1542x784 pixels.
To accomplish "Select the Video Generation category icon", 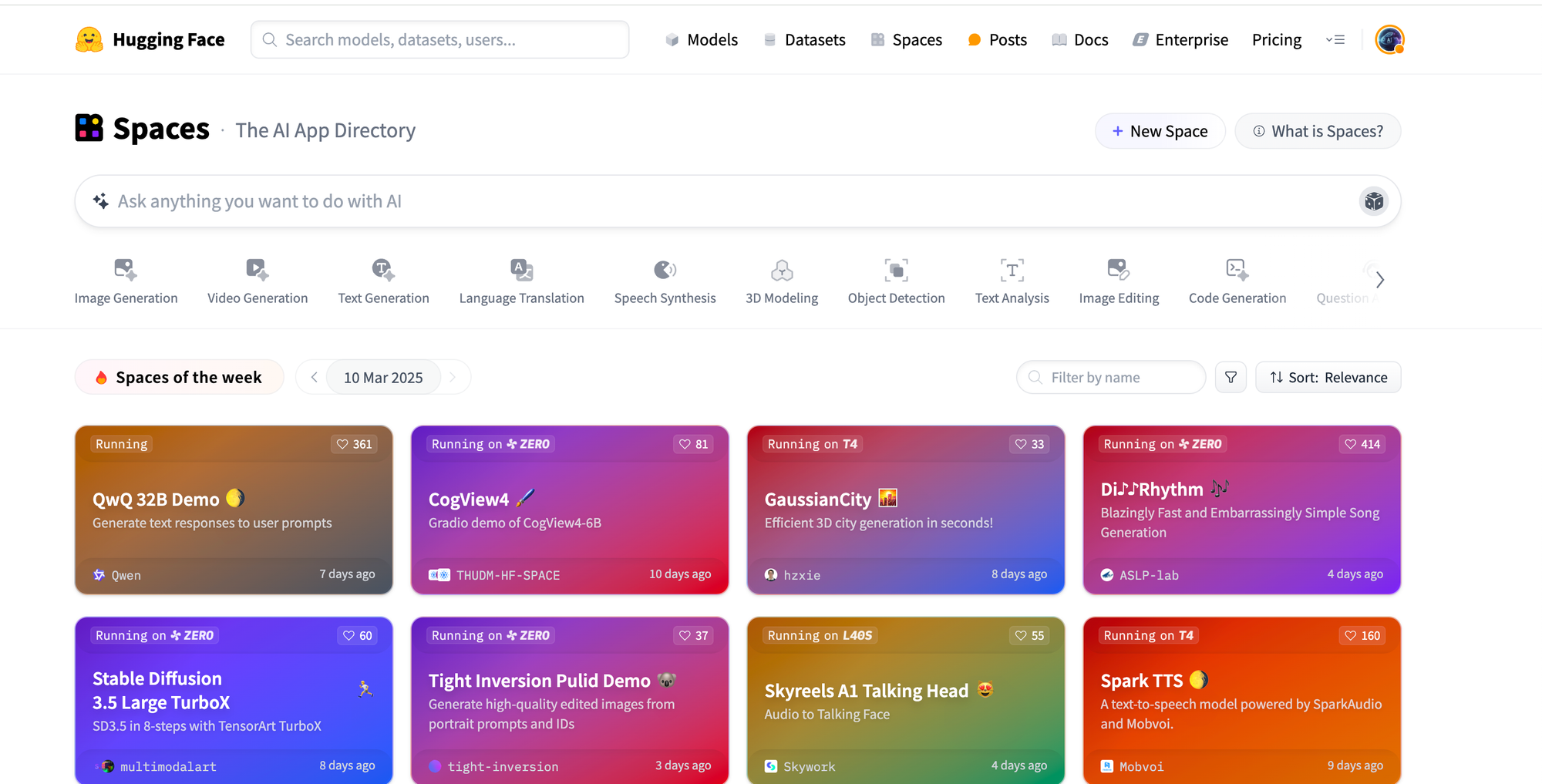I will (257, 269).
